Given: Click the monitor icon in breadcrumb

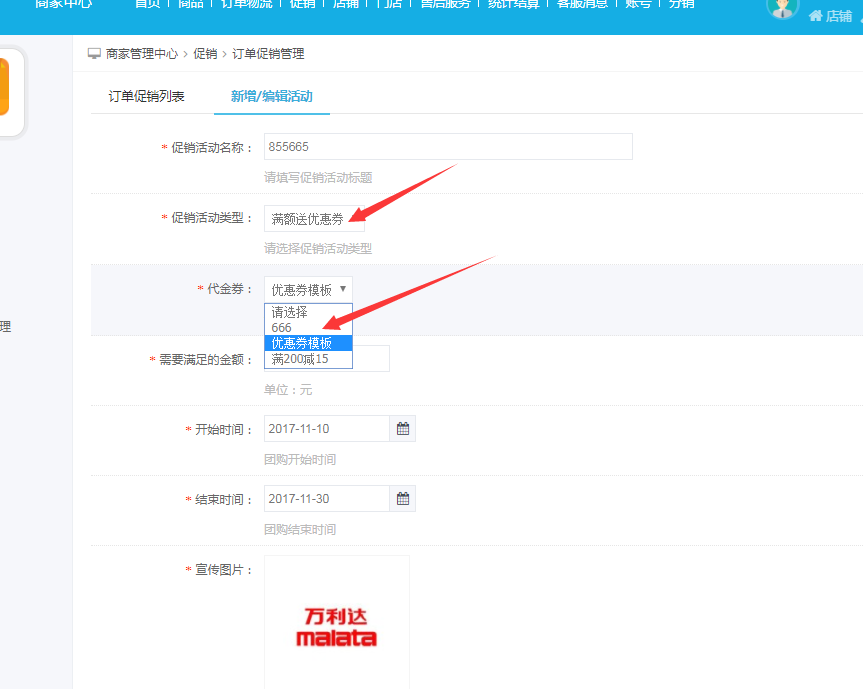Looking at the screenshot, I should tap(94, 54).
